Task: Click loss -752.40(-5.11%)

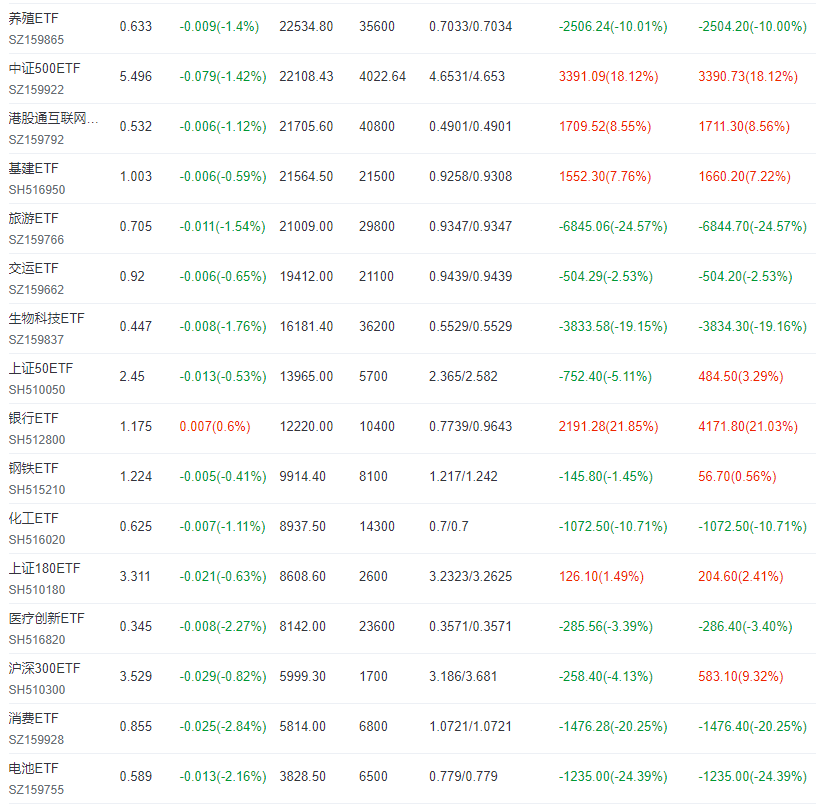Action: [x=605, y=376]
